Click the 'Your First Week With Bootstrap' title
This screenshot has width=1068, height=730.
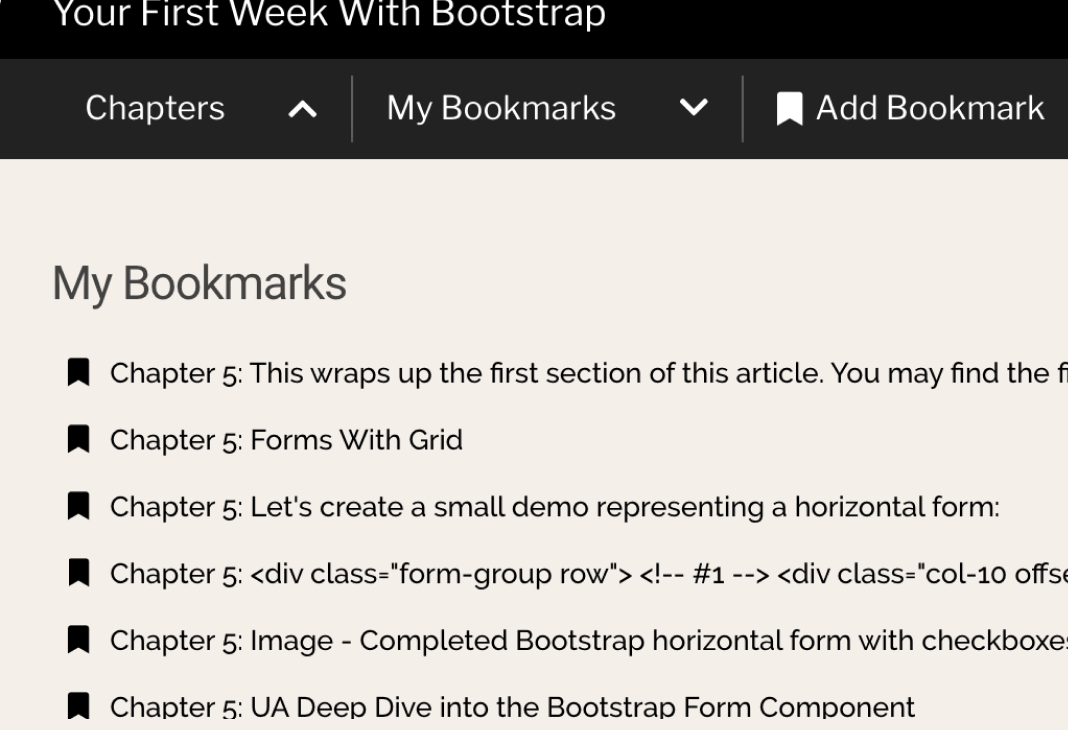(x=328, y=15)
